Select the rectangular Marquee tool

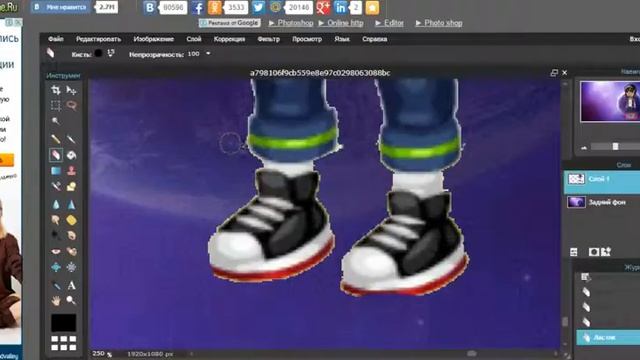56,106
